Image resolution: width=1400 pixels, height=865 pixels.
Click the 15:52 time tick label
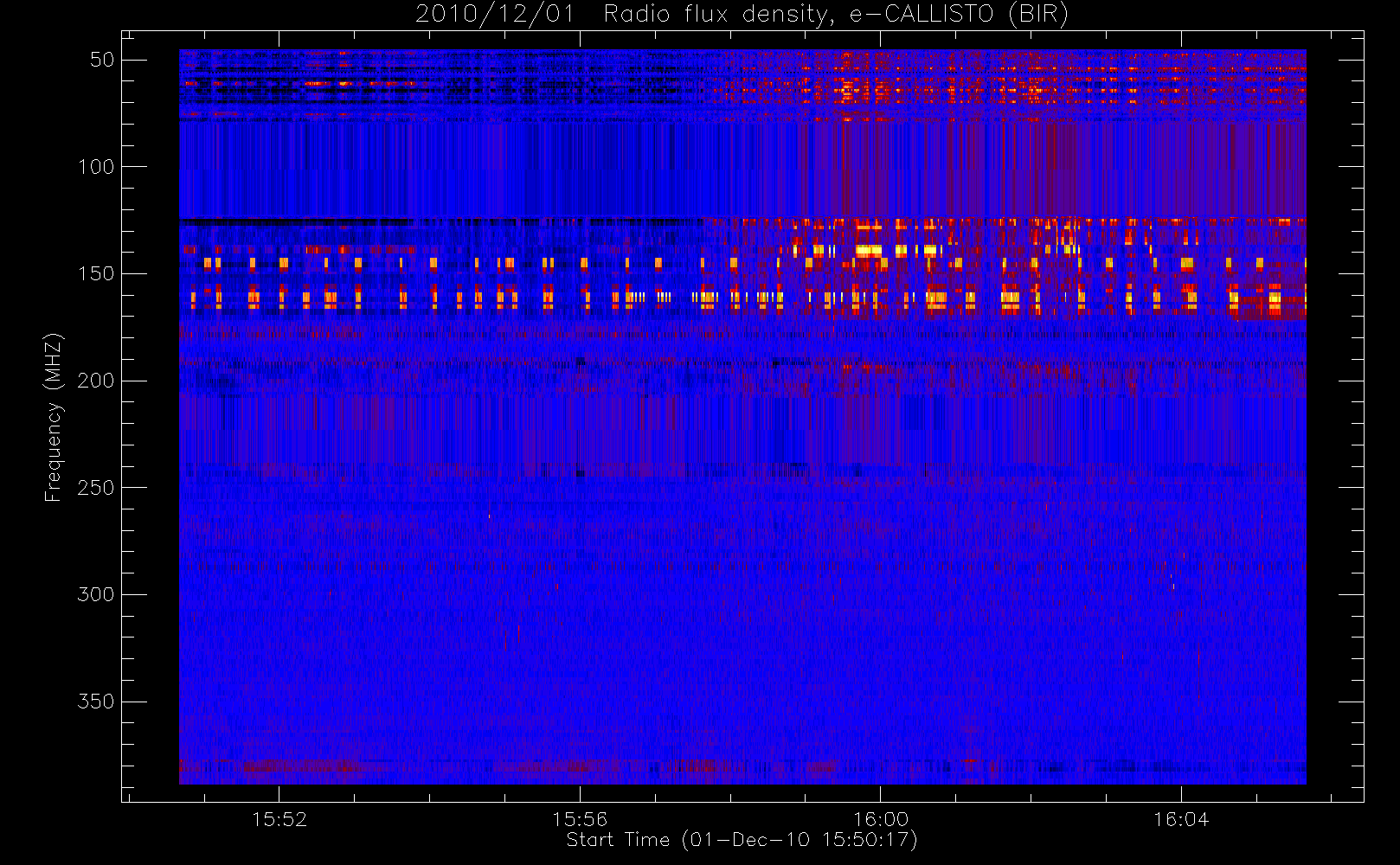(279, 819)
